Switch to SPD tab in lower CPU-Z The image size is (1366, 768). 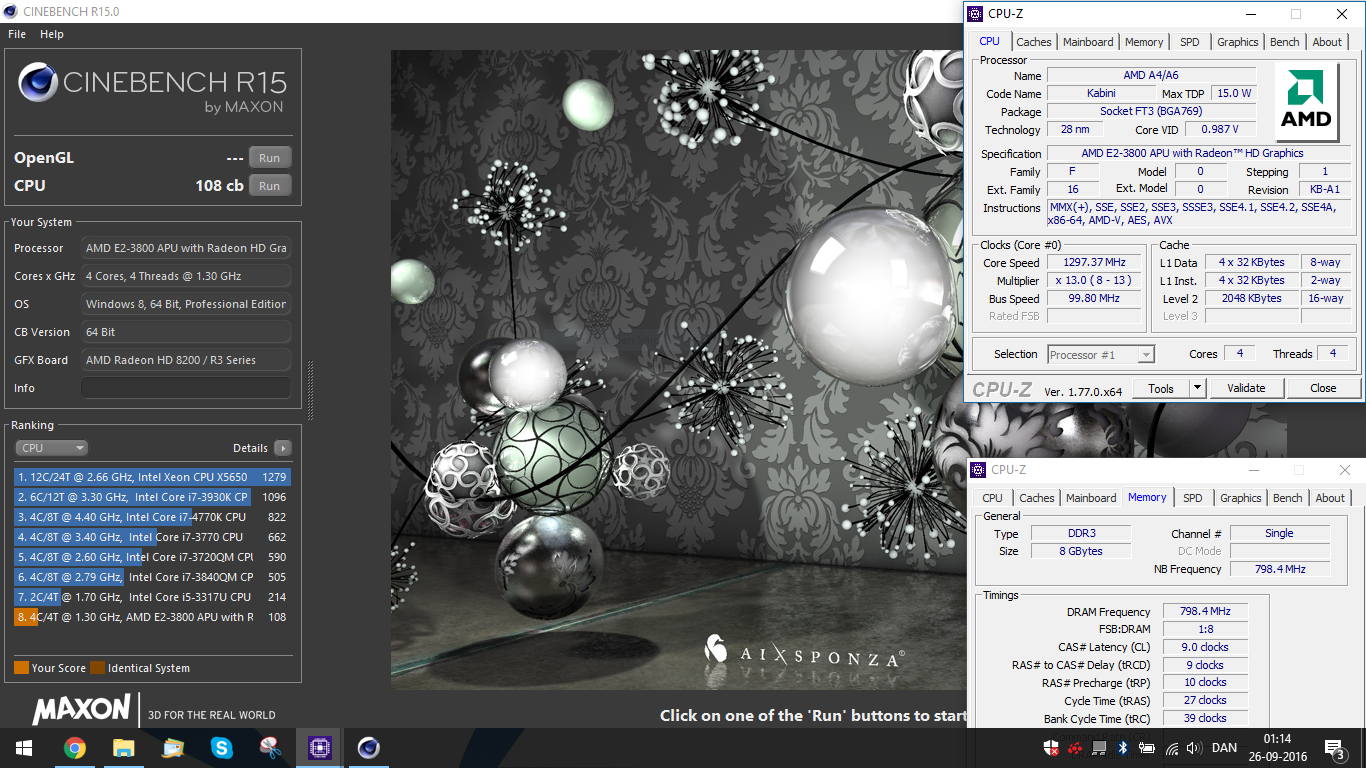(x=1193, y=498)
